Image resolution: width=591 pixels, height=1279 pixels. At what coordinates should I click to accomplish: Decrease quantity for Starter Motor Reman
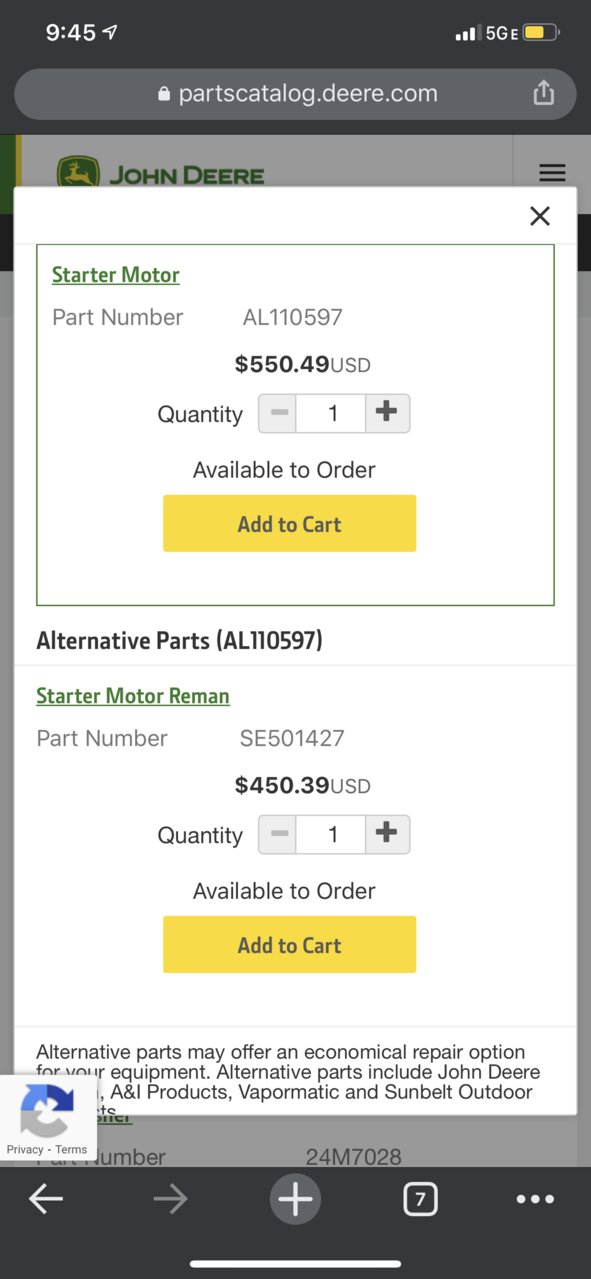tap(279, 834)
